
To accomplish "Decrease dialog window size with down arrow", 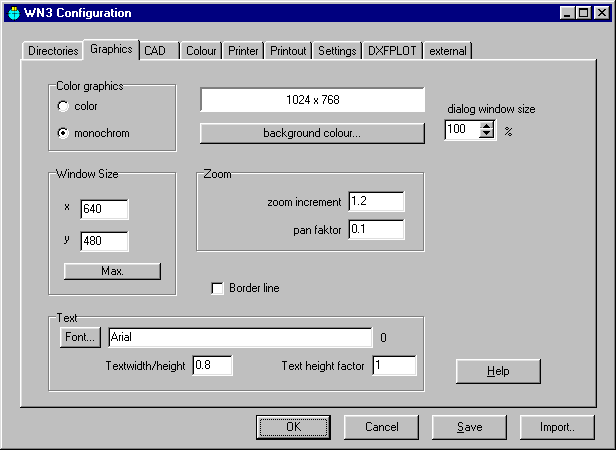I will (487, 135).
